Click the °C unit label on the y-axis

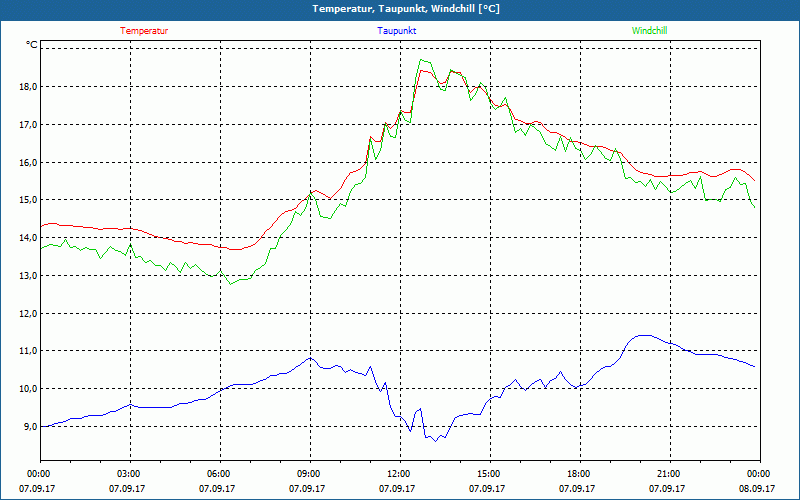(x=32, y=45)
